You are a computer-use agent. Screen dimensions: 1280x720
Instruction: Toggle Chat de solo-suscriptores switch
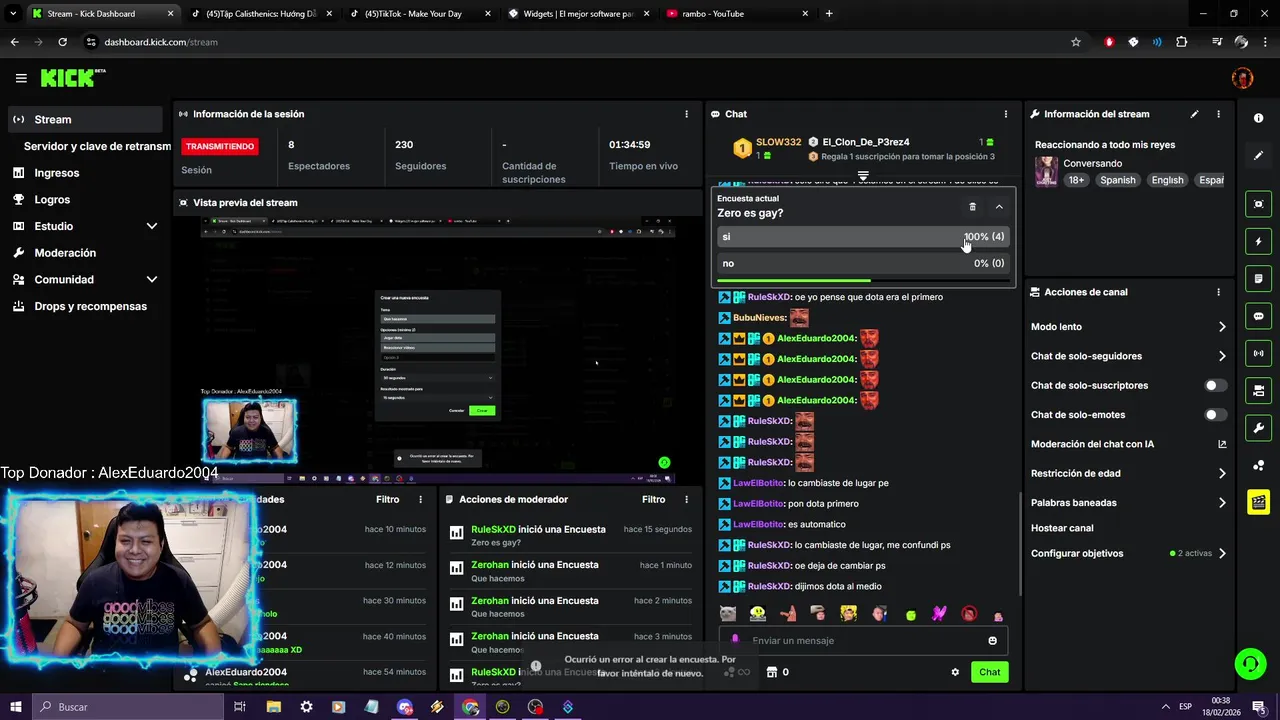pyautogui.click(x=1215, y=385)
